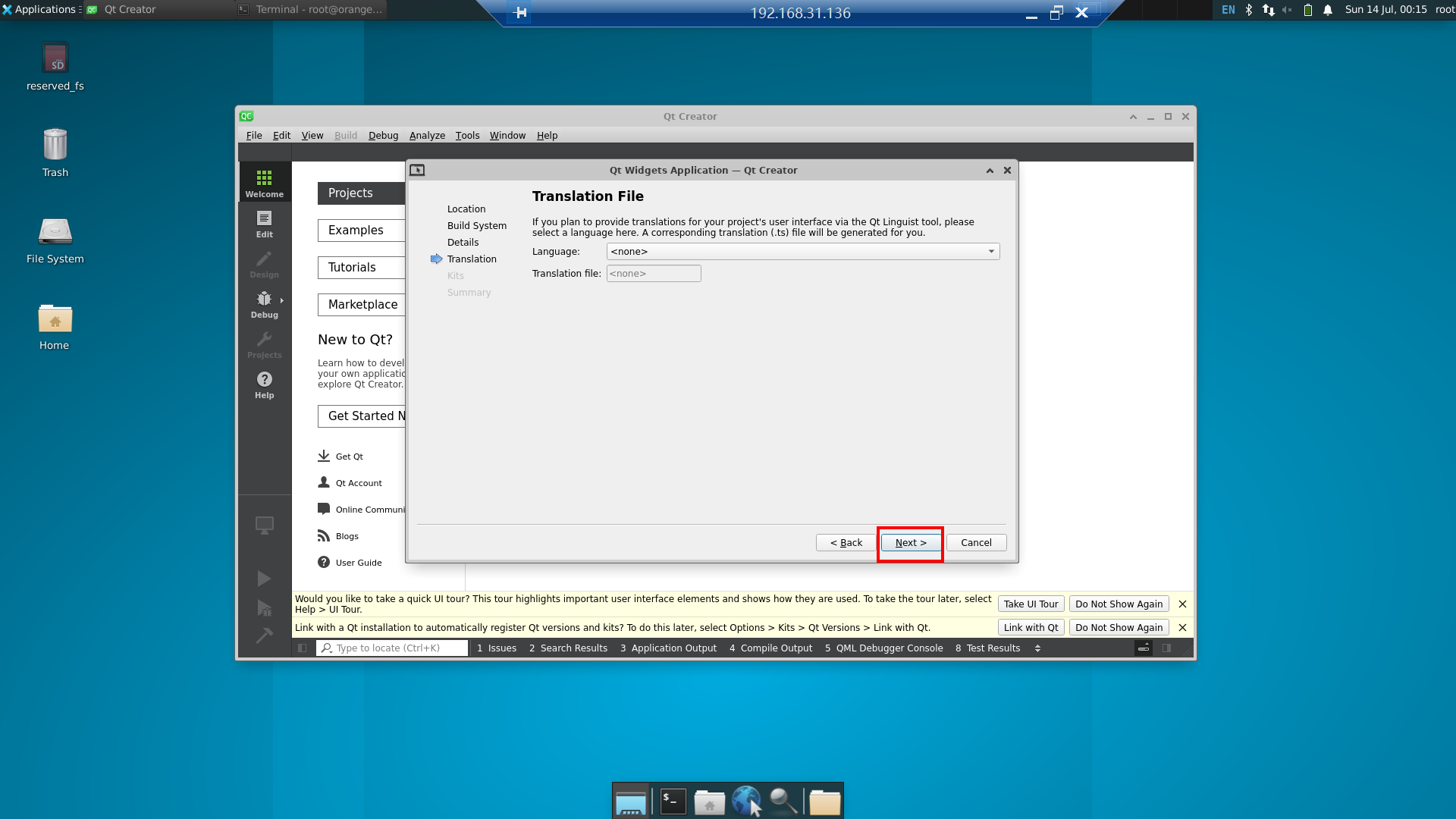The image size is (1456, 819).
Task: Expand the Translation file field
Action: tap(653, 273)
